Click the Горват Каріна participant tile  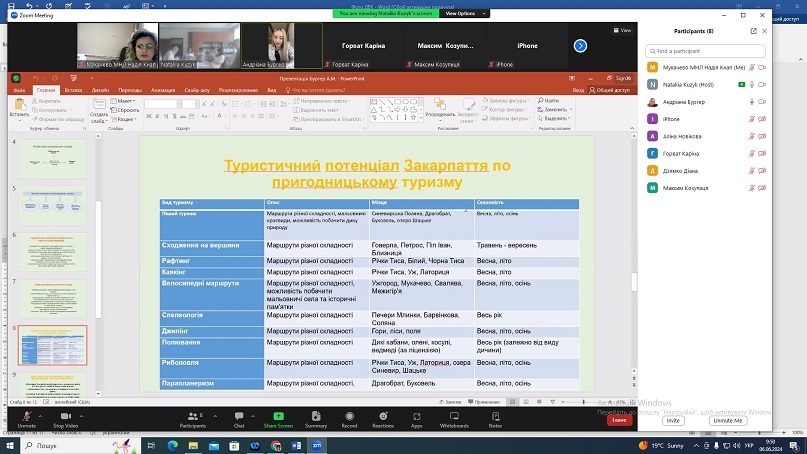point(363,45)
